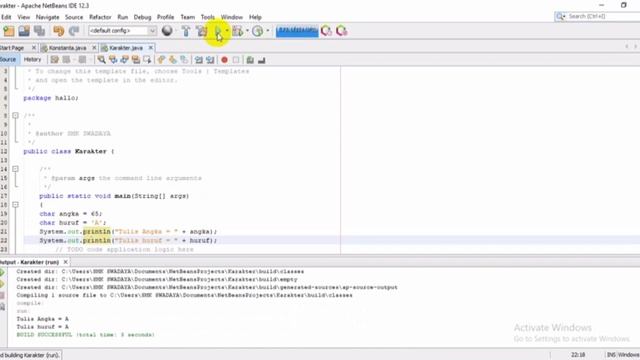640x360 pixels.
Task: Expand the Debug Project dropdown arrow
Action: (247, 31)
